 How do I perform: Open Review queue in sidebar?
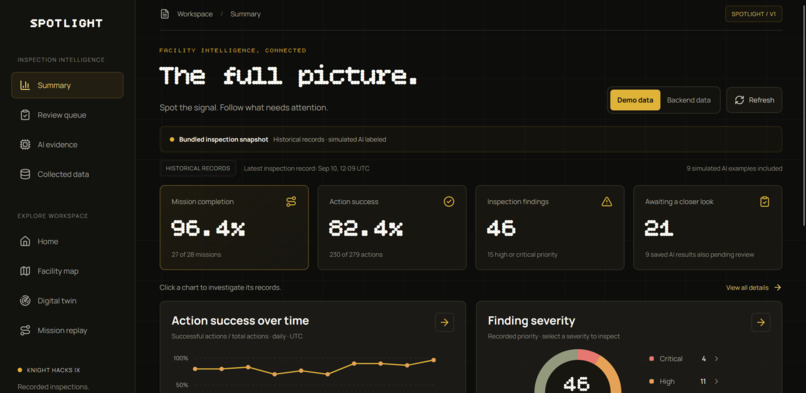point(67,115)
